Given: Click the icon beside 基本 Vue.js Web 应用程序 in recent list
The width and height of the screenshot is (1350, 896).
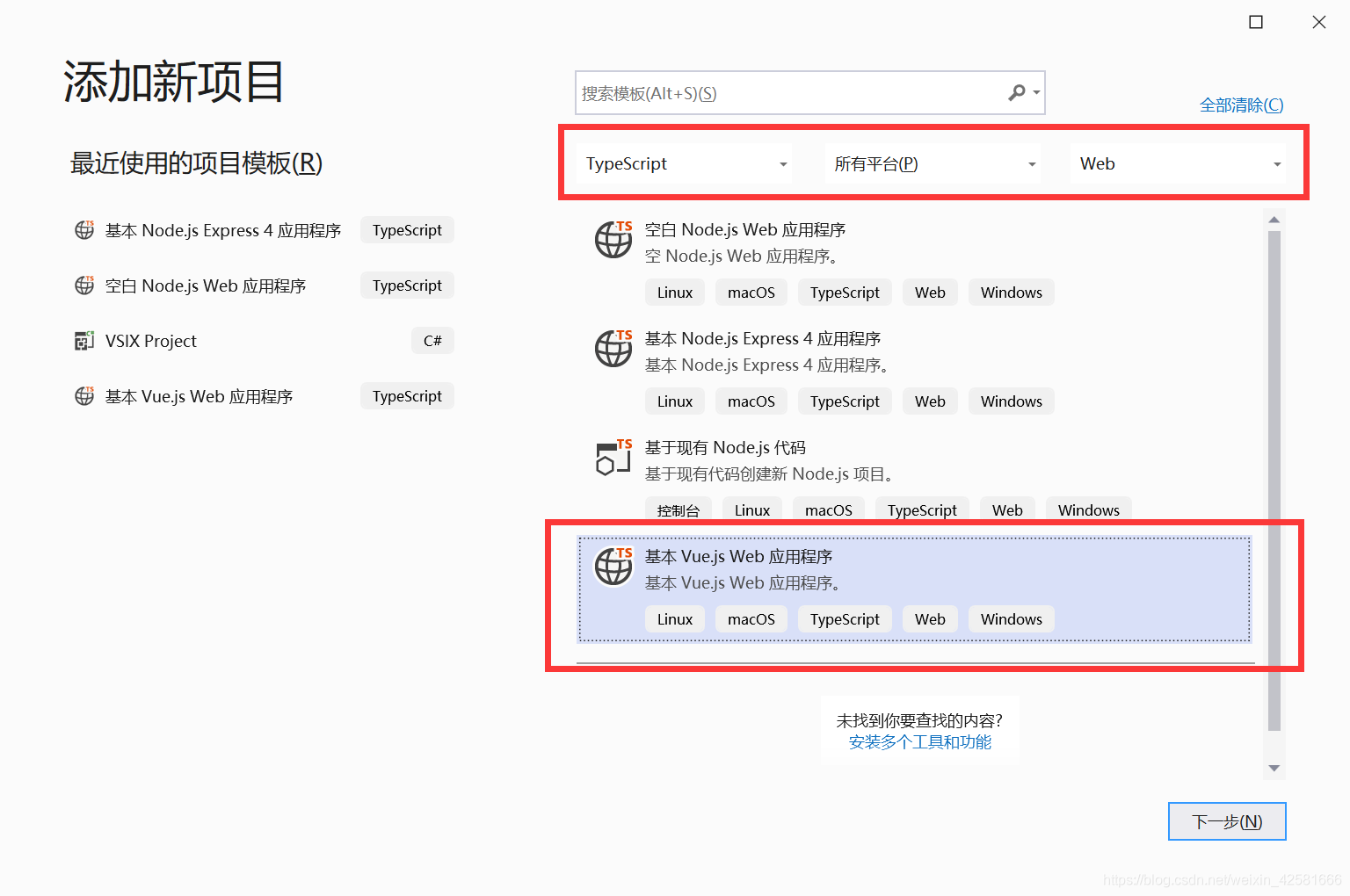Looking at the screenshot, I should tap(83, 396).
